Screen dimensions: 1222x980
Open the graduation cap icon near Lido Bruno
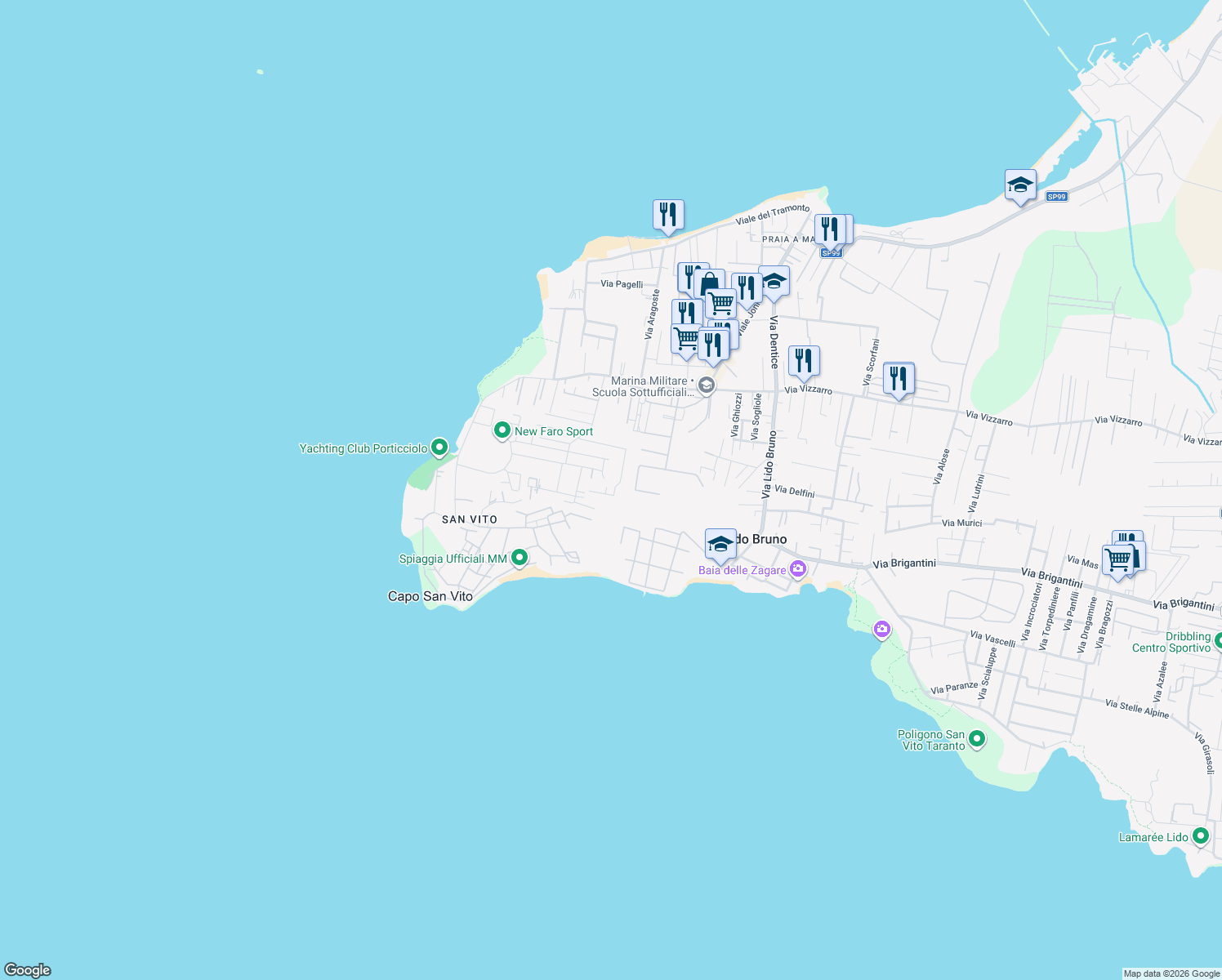coord(720,543)
